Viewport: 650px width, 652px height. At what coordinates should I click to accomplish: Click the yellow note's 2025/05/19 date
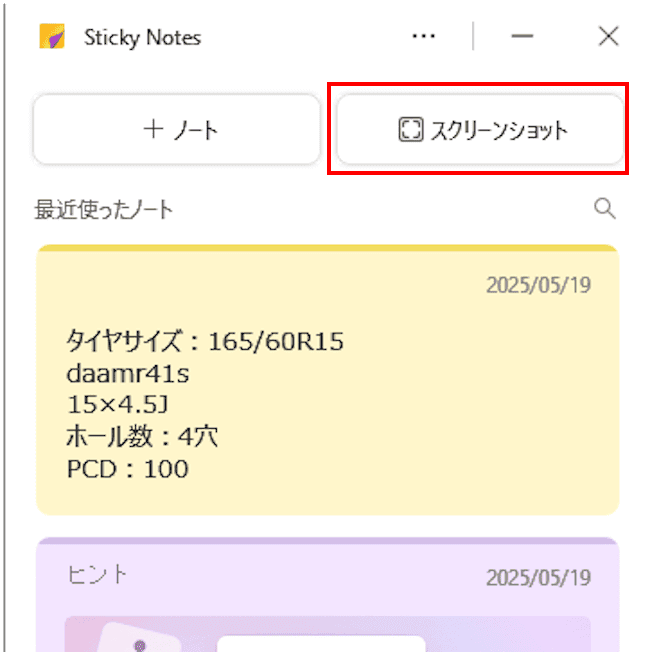539,285
